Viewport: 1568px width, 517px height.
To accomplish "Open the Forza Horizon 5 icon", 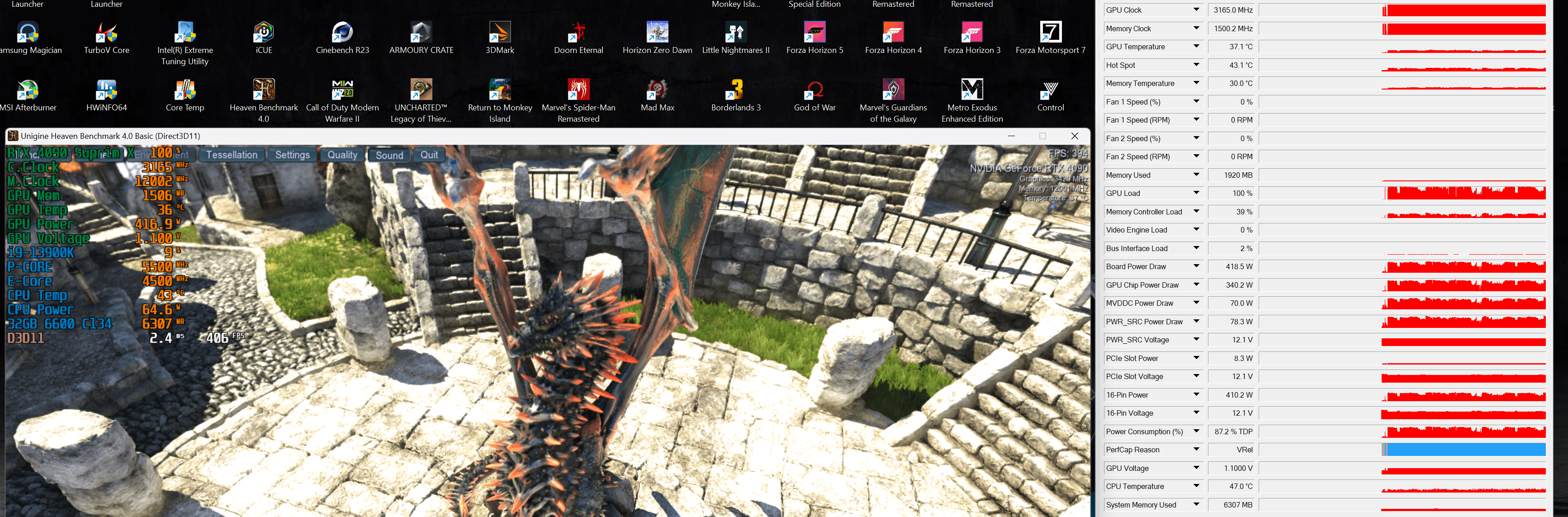I will pyautogui.click(x=815, y=33).
